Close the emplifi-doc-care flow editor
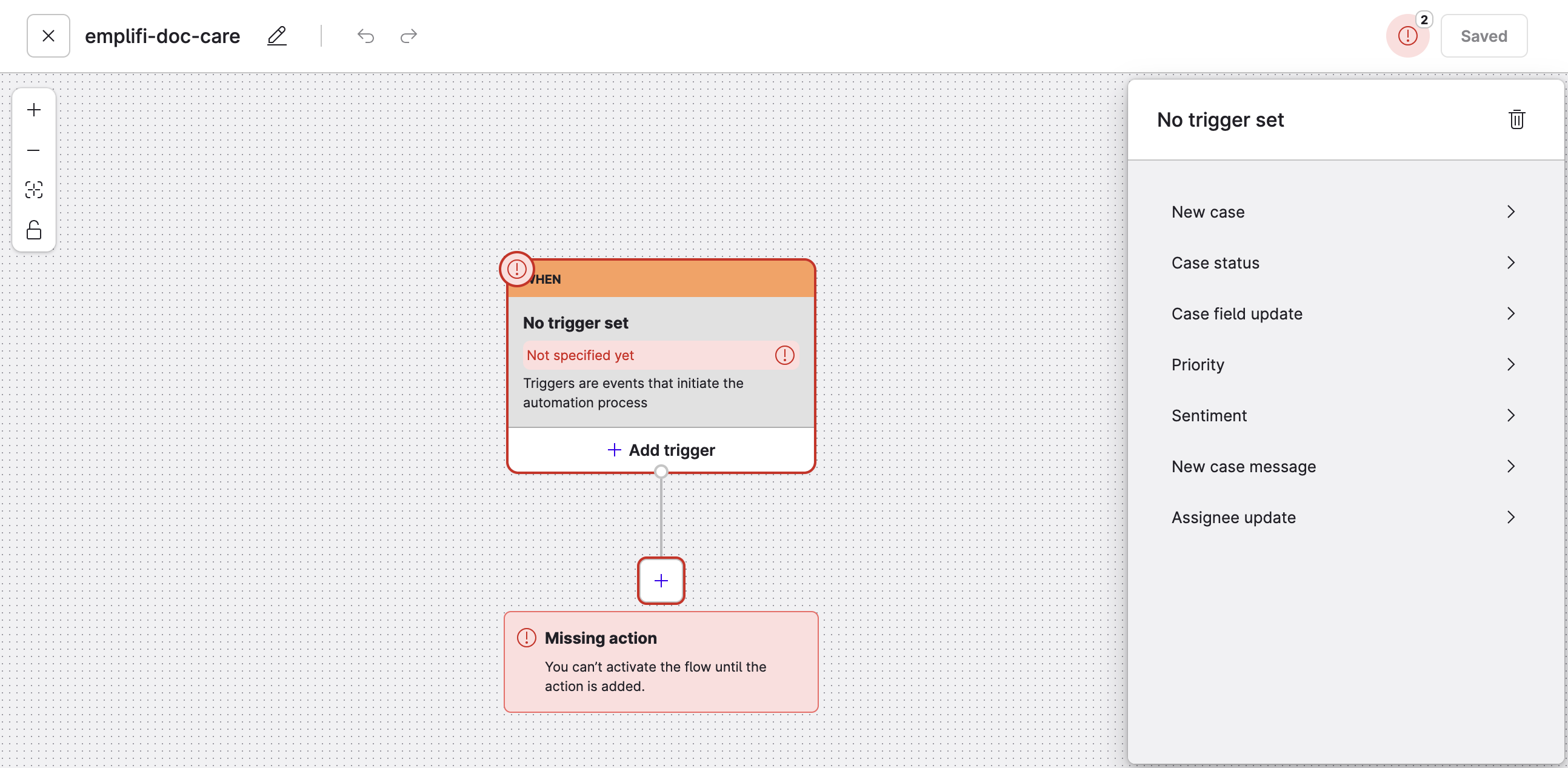1568x768 pixels. pos(48,36)
